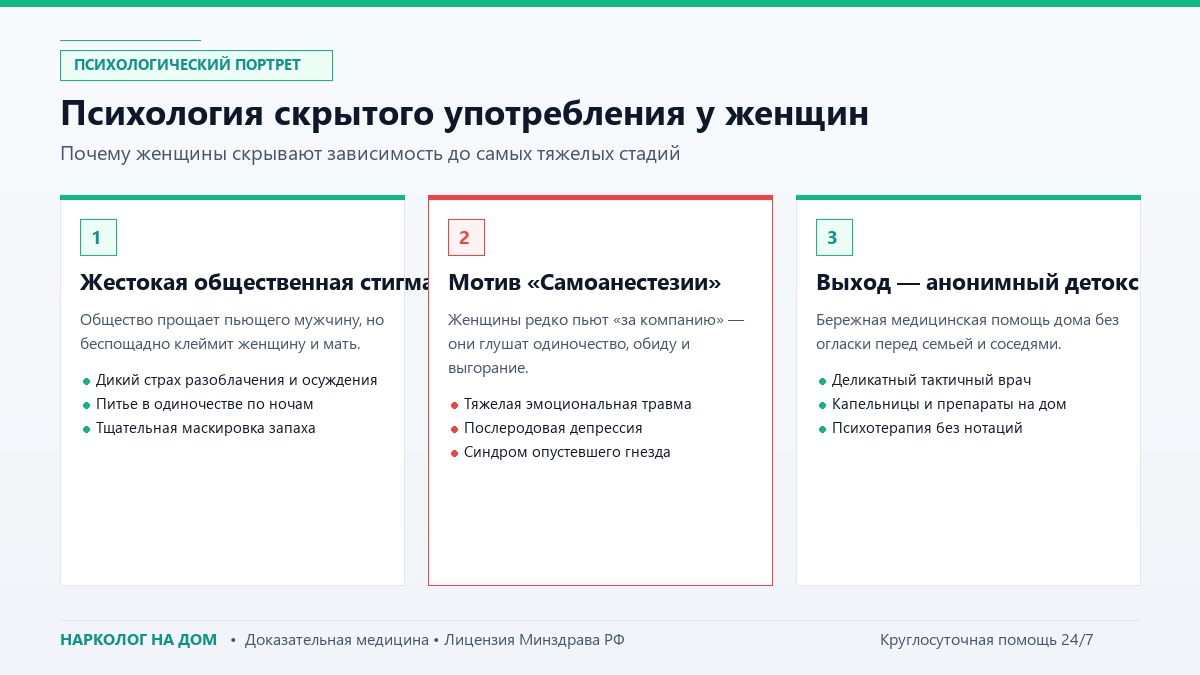Click number badge 1 on the first card
The image size is (1200, 675).
click(98, 237)
